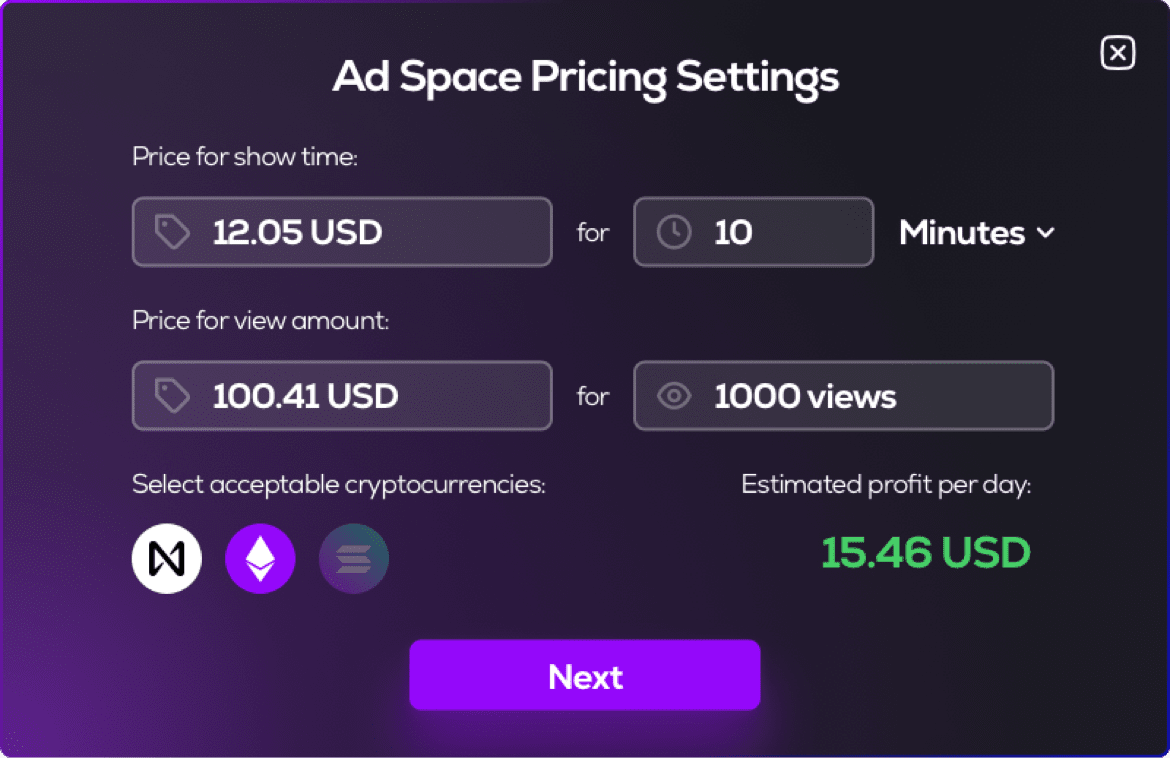Click the eye icon beside 1000 views
This screenshot has height=758, width=1170.
pos(674,395)
